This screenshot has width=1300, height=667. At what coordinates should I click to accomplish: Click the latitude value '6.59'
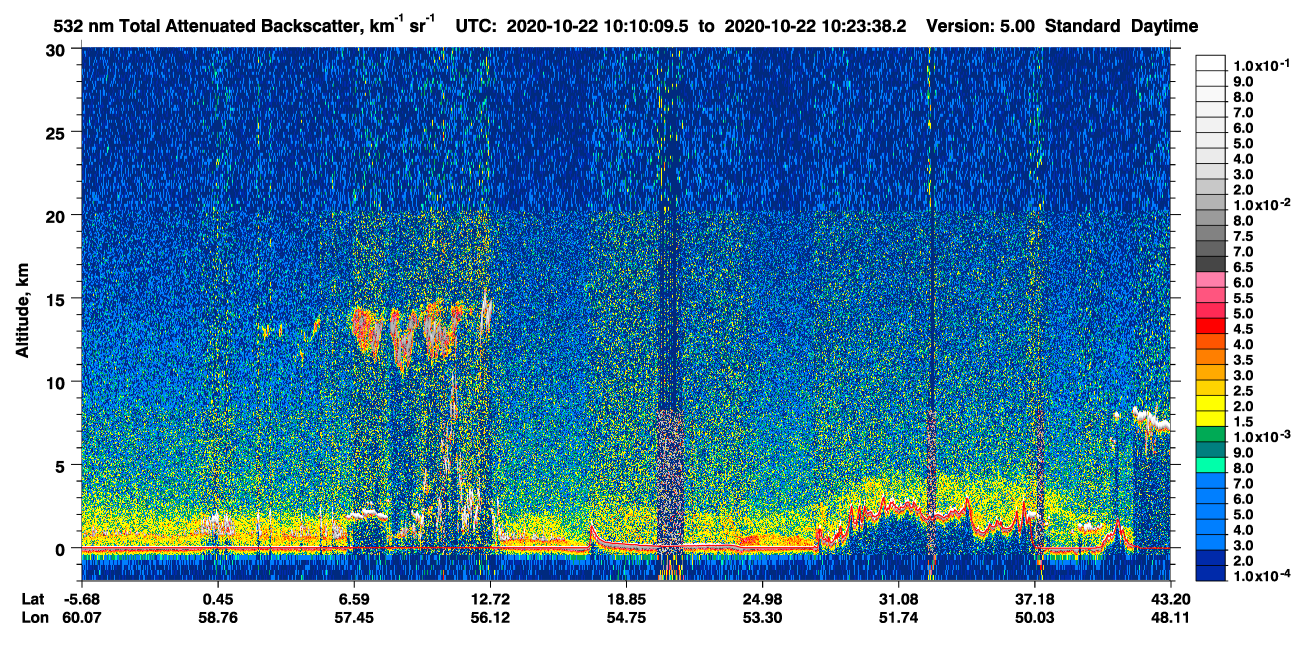coord(354,599)
